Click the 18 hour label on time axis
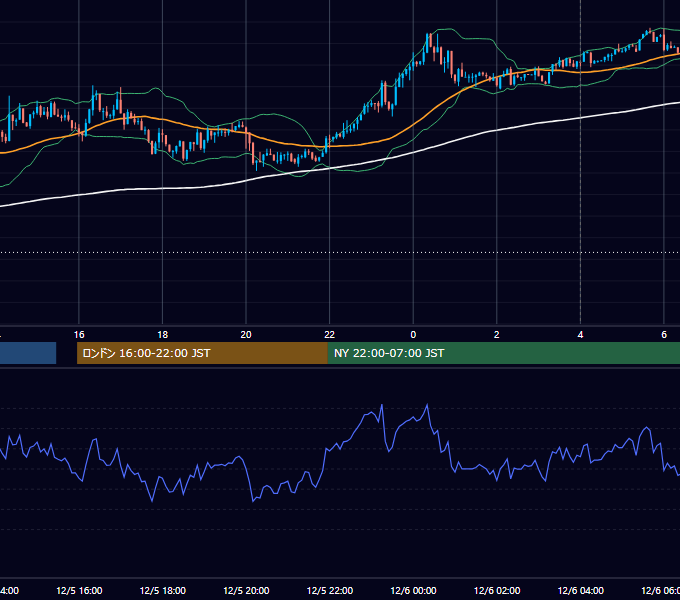This screenshot has width=680, height=600. (x=163, y=335)
